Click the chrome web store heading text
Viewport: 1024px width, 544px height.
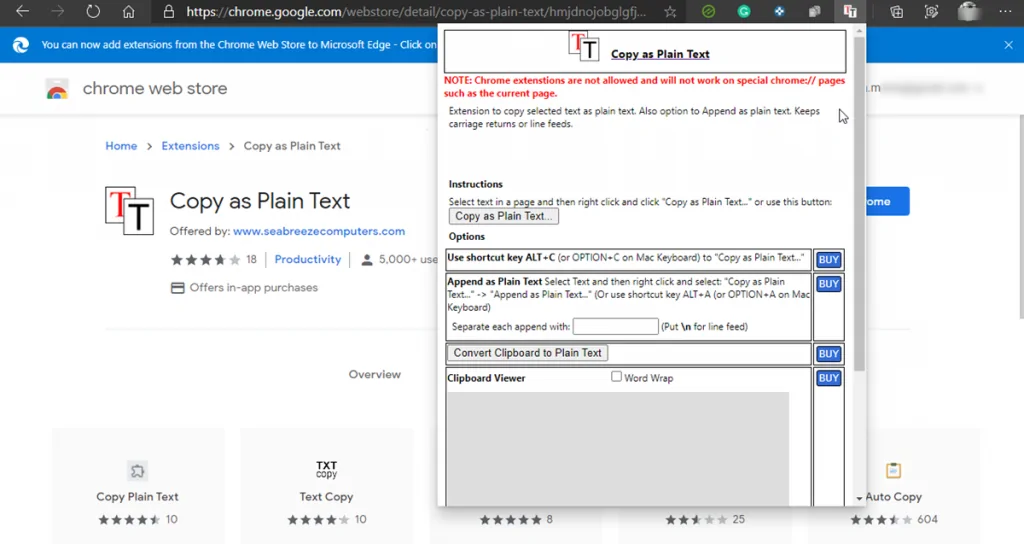coord(155,89)
